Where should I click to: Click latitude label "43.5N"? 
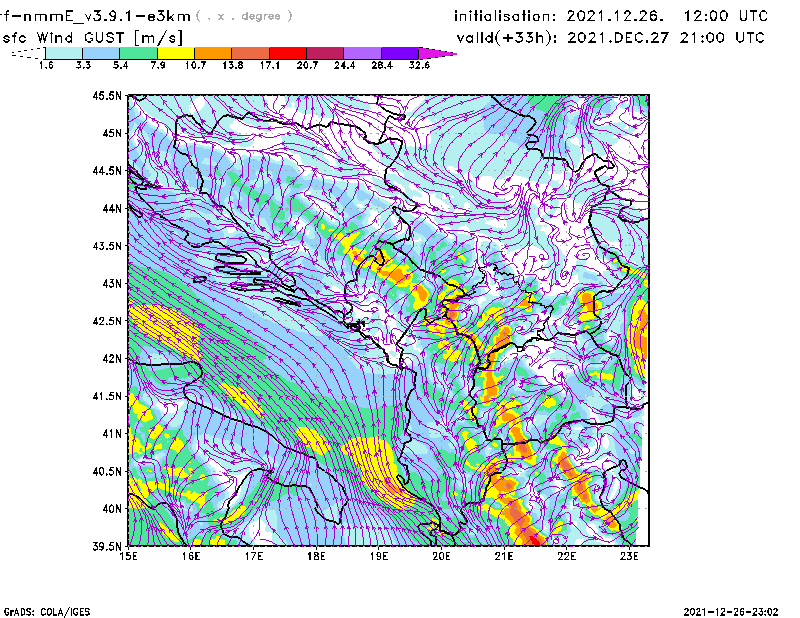coord(107,246)
